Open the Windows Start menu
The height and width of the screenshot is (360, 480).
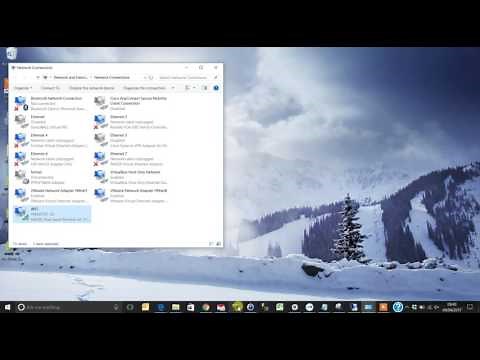[7, 307]
